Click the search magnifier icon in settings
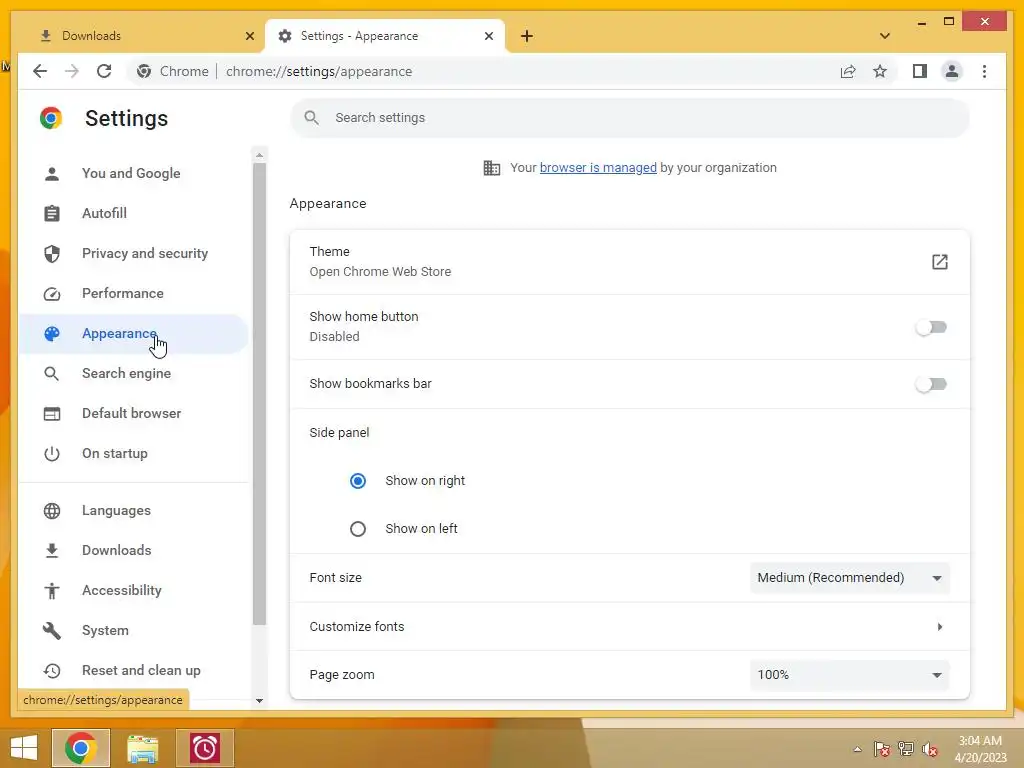Image resolution: width=1024 pixels, height=768 pixels. click(x=312, y=118)
